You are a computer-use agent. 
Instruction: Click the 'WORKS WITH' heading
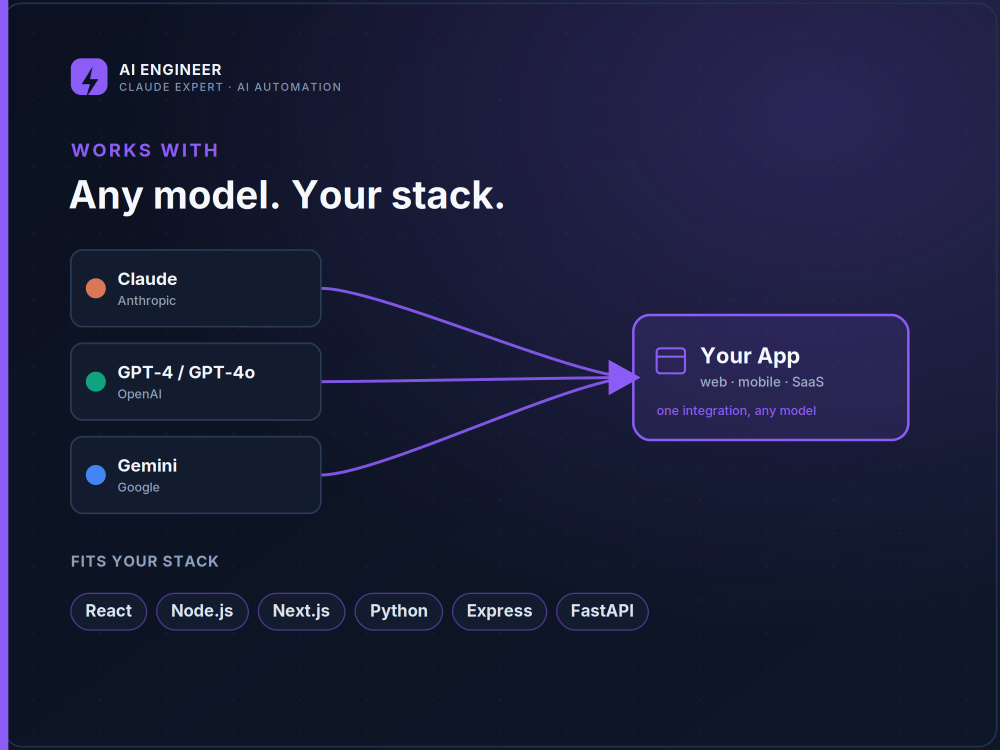(x=145, y=151)
